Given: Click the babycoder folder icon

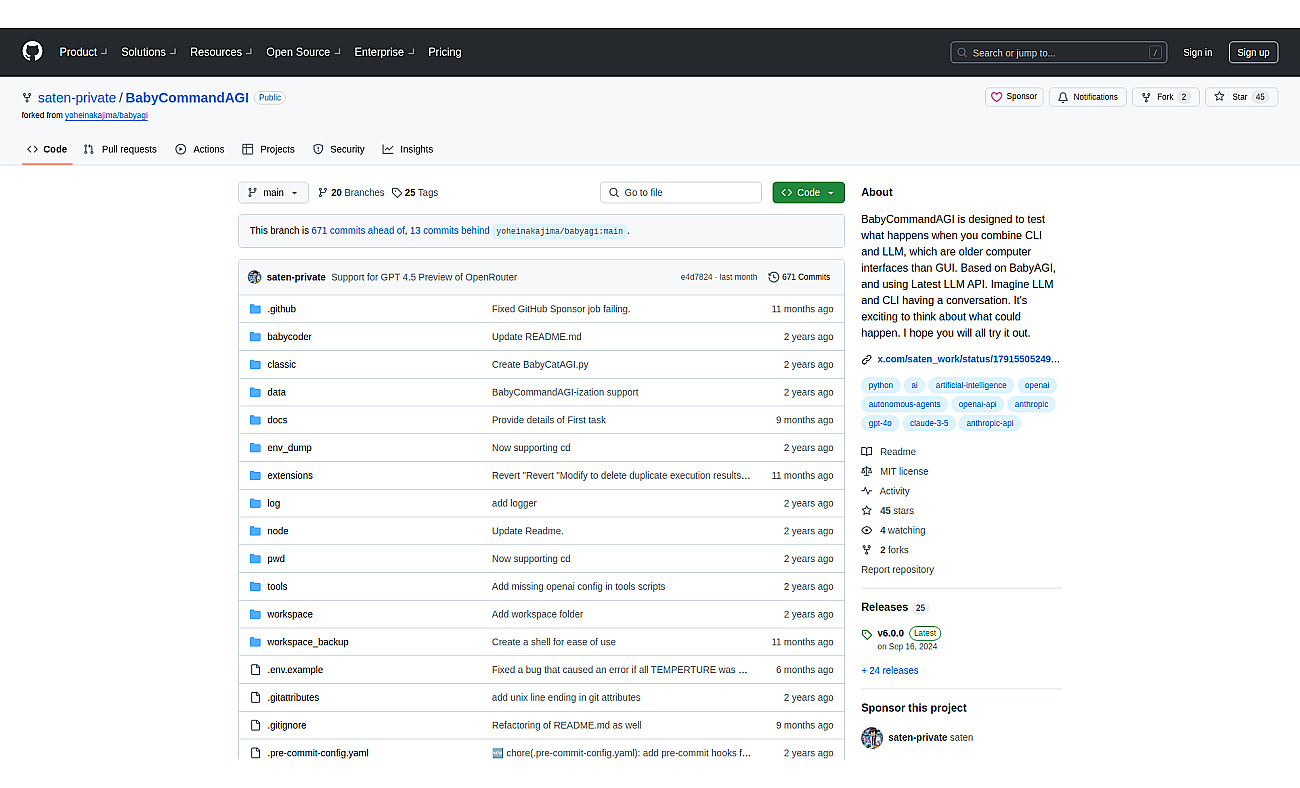Looking at the screenshot, I should 255,337.
